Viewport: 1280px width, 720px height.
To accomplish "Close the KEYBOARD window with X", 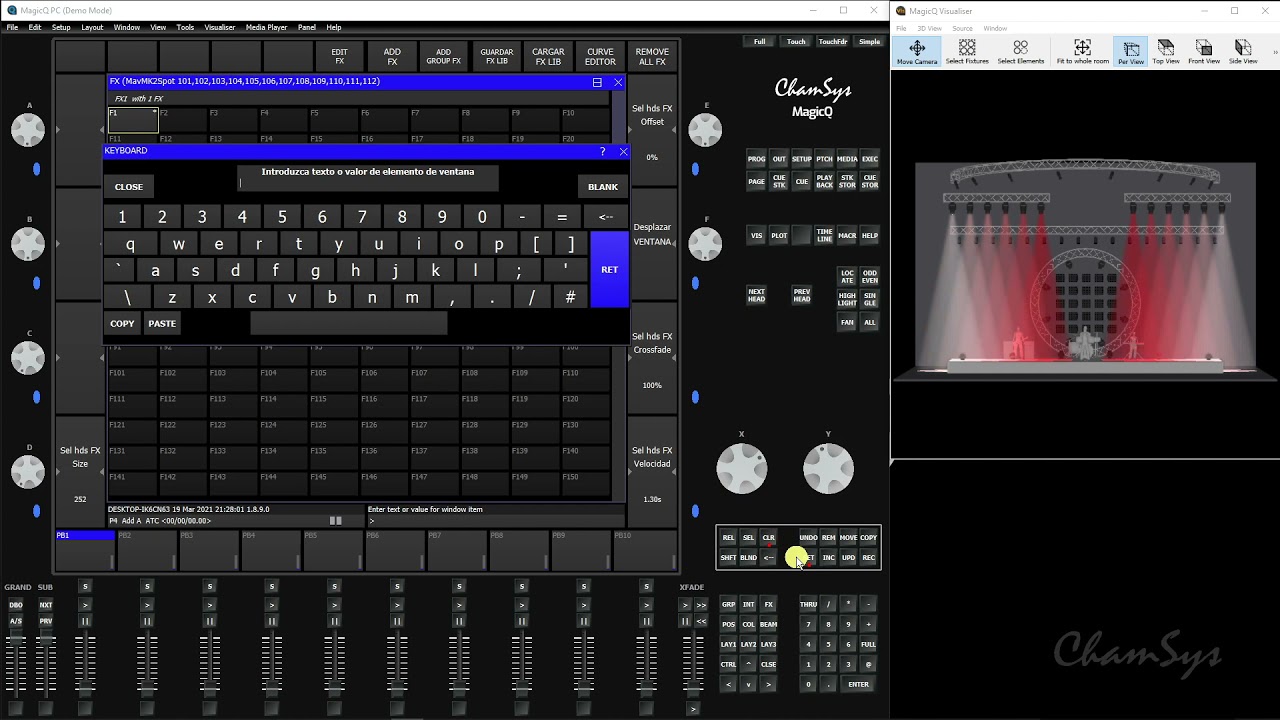I will (623, 151).
